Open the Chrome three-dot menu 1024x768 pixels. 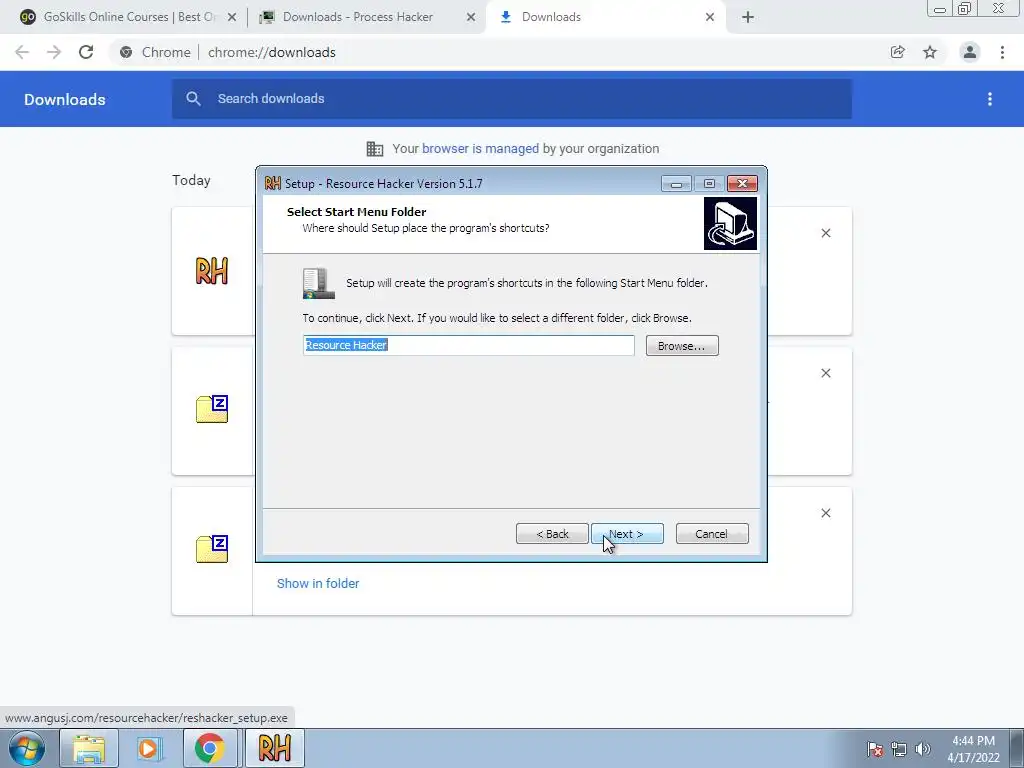(x=1002, y=52)
